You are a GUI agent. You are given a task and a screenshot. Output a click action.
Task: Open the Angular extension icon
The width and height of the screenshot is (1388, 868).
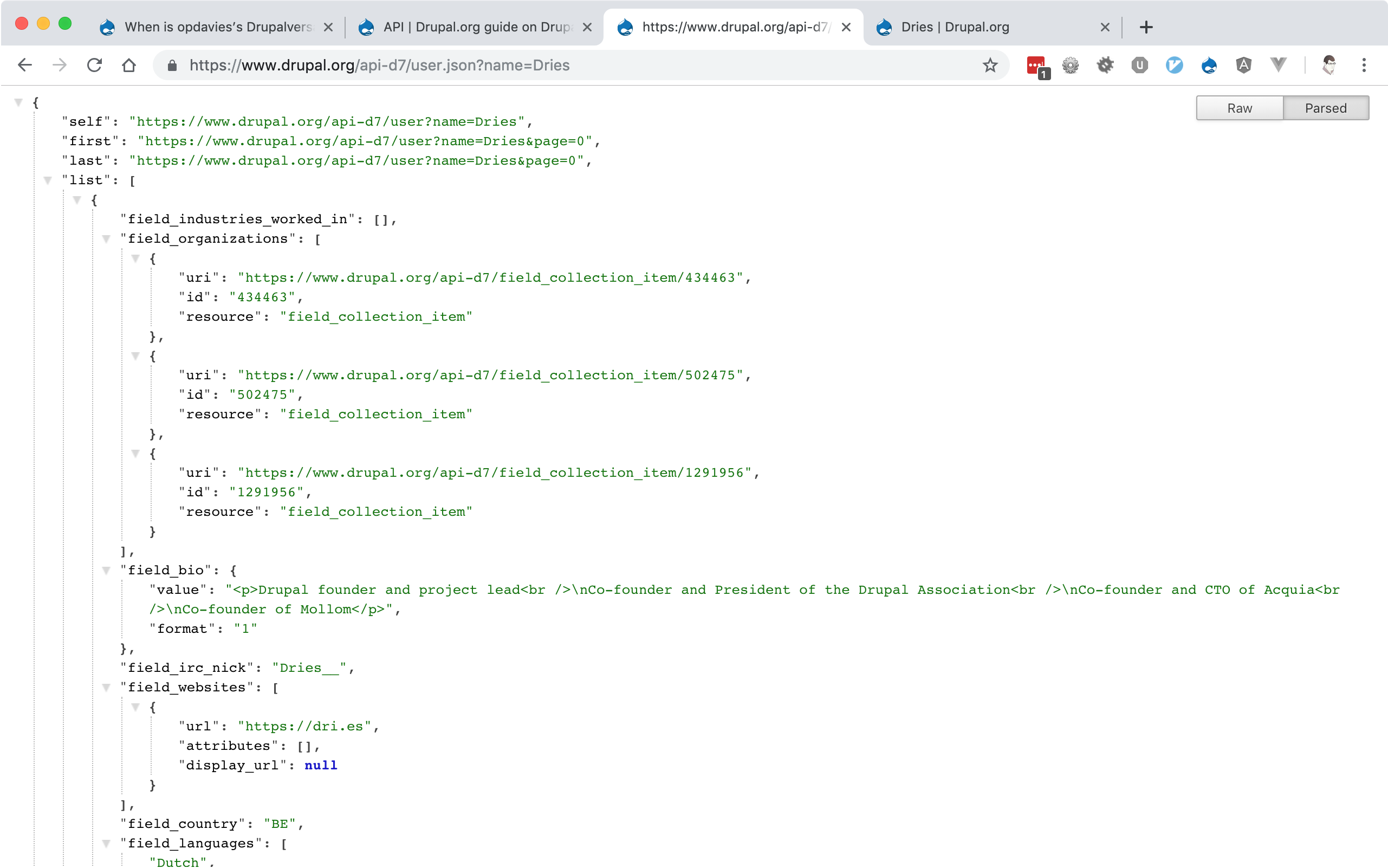tap(1243, 65)
